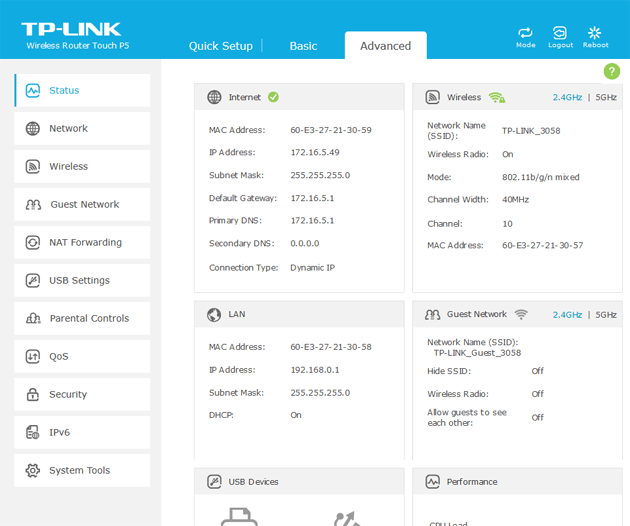Click the USB Devices panel icon
This screenshot has width=630, height=526.
(x=214, y=481)
